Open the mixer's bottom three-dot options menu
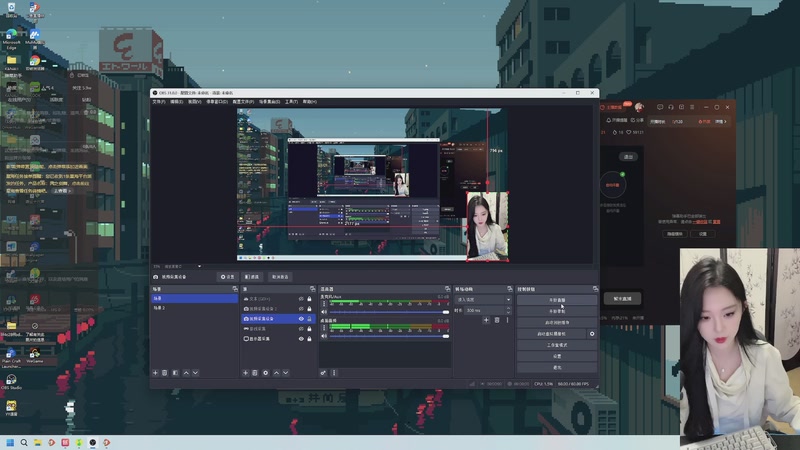 pyautogui.click(x=334, y=373)
